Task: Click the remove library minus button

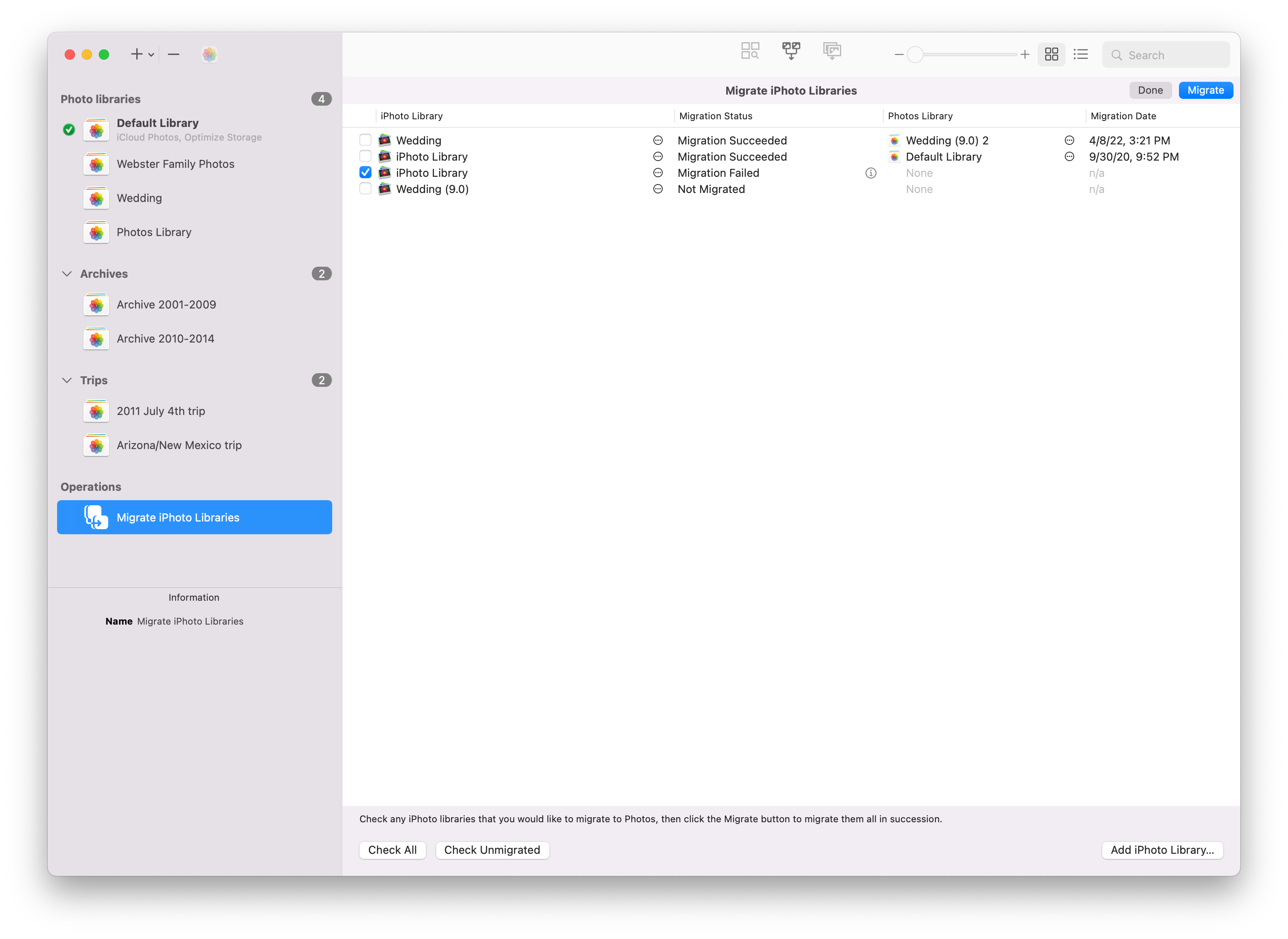Action: (174, 55)
